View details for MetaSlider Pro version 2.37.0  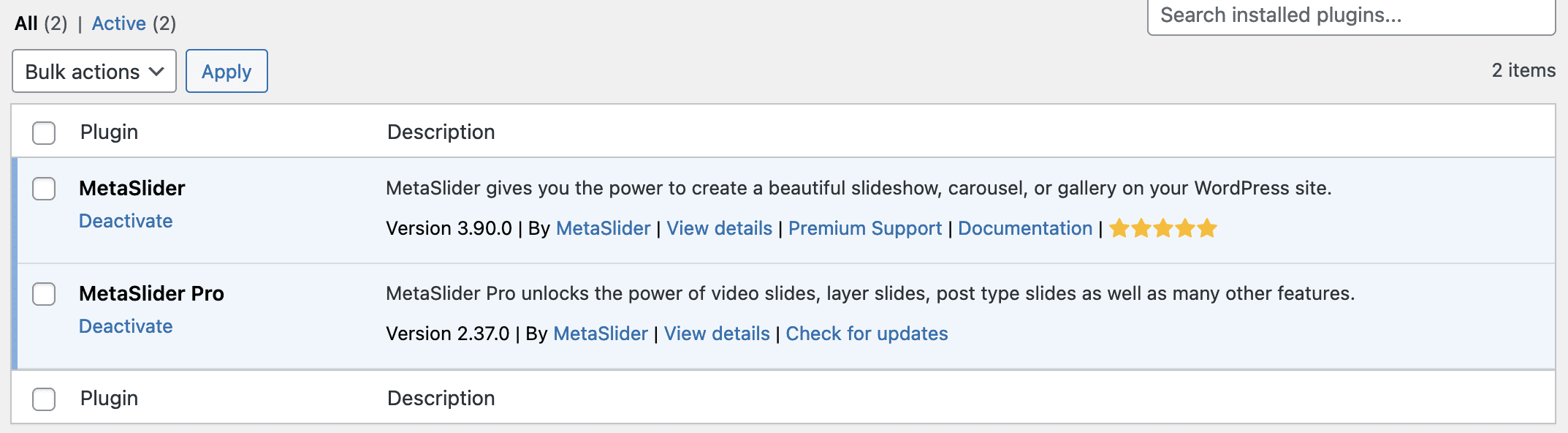(717, 334)
